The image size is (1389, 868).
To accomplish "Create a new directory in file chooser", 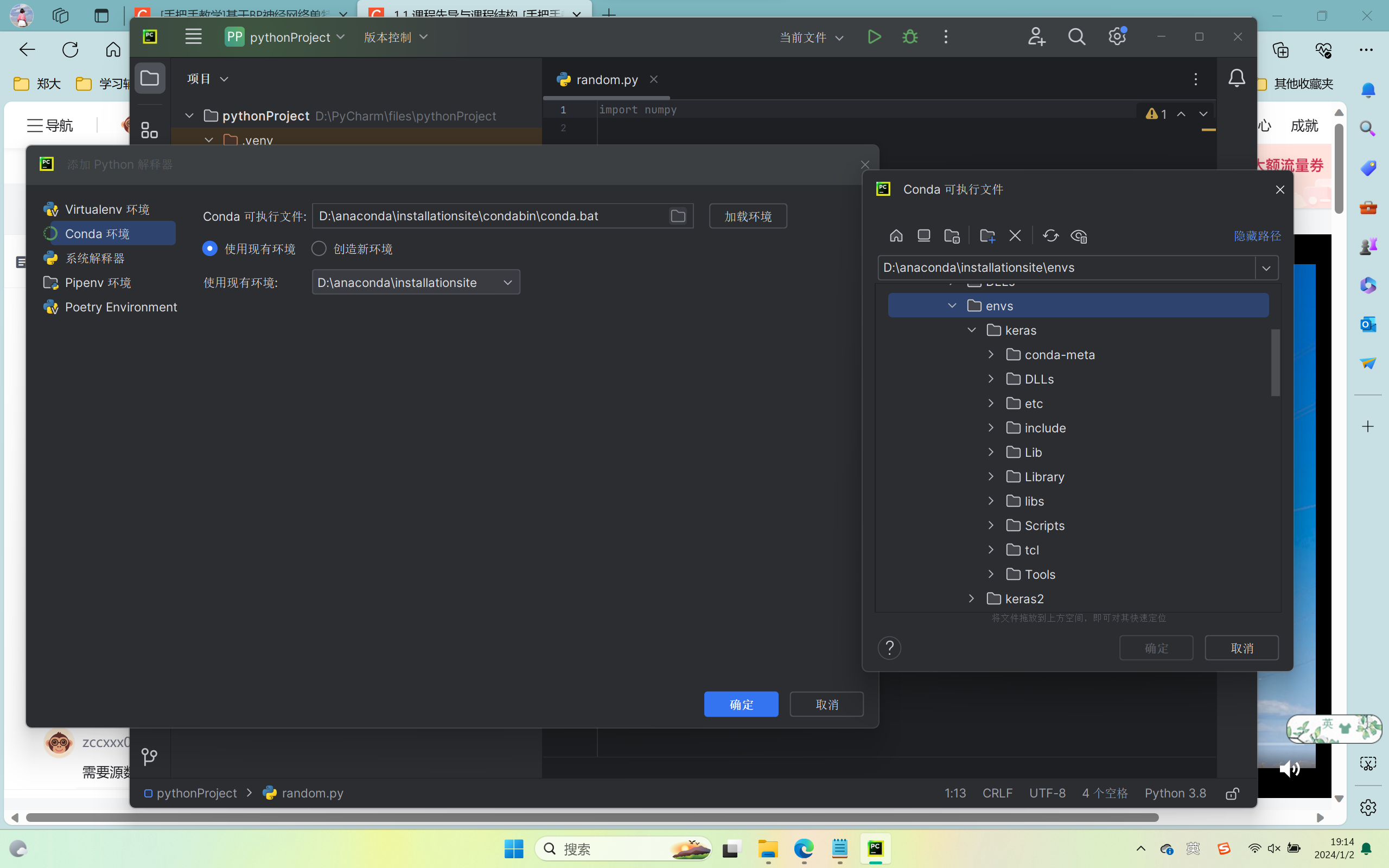I will (x=987, y=236).
